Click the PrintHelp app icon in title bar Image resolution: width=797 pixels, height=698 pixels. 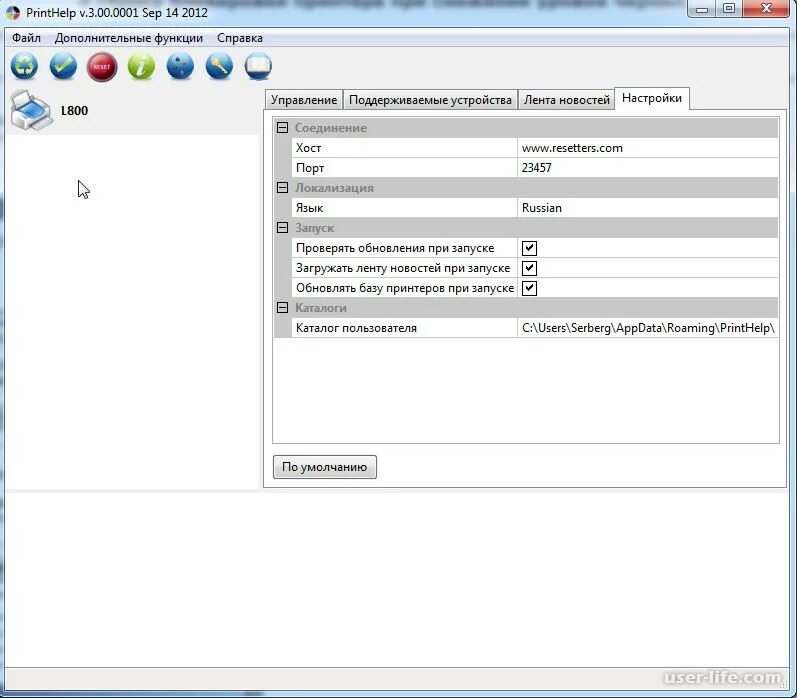tap(13, 13)
